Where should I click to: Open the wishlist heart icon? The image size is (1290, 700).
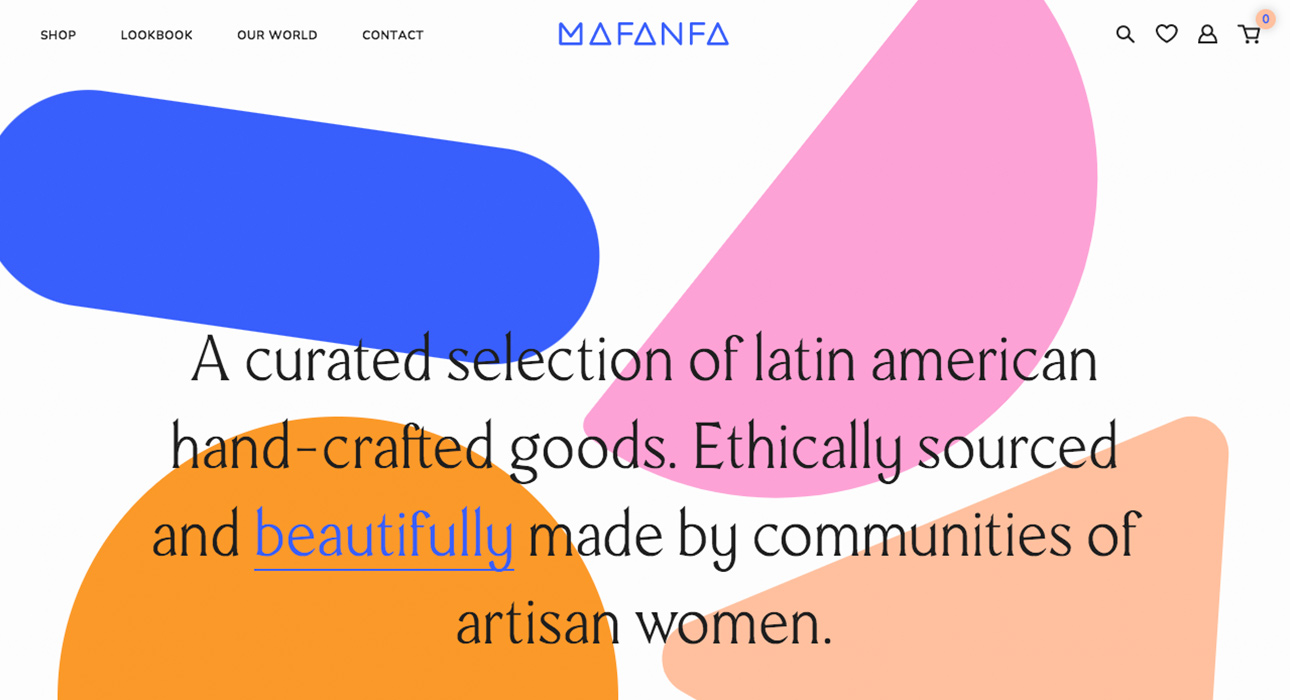tap(1166, 35)
